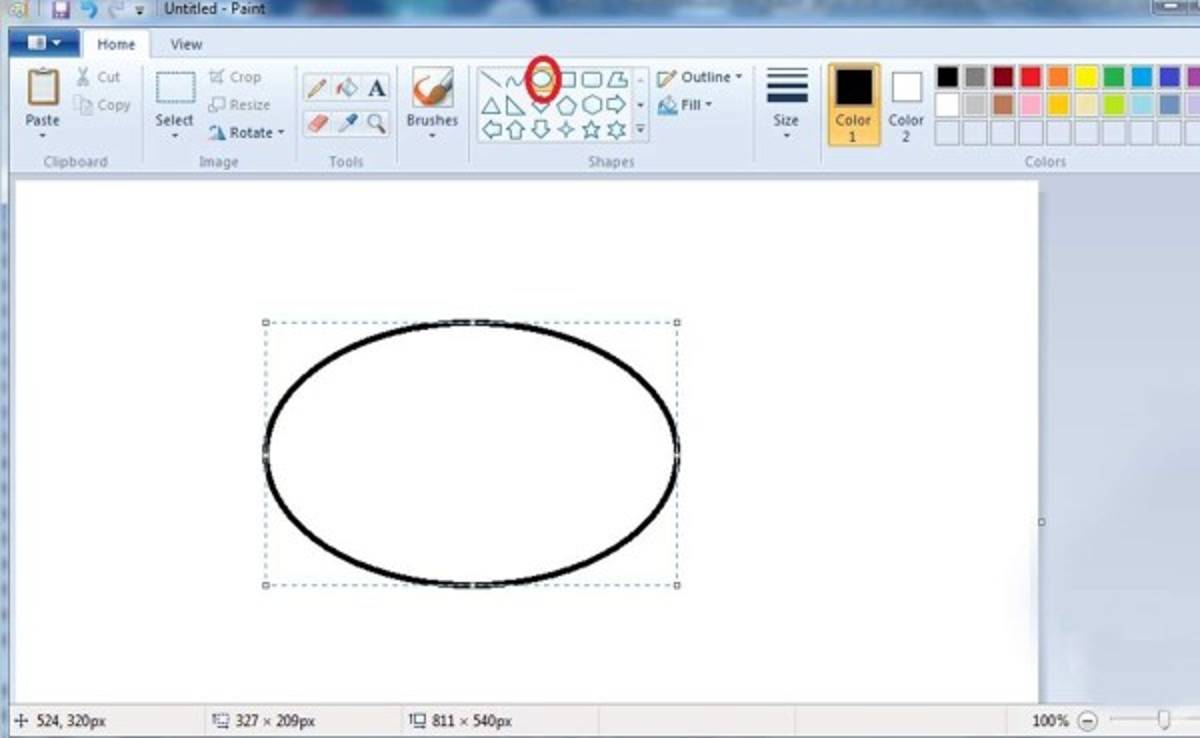Select the Magnifier tool
The width and height of the screenshot is (1200, 738).
(x=376, y=123)
